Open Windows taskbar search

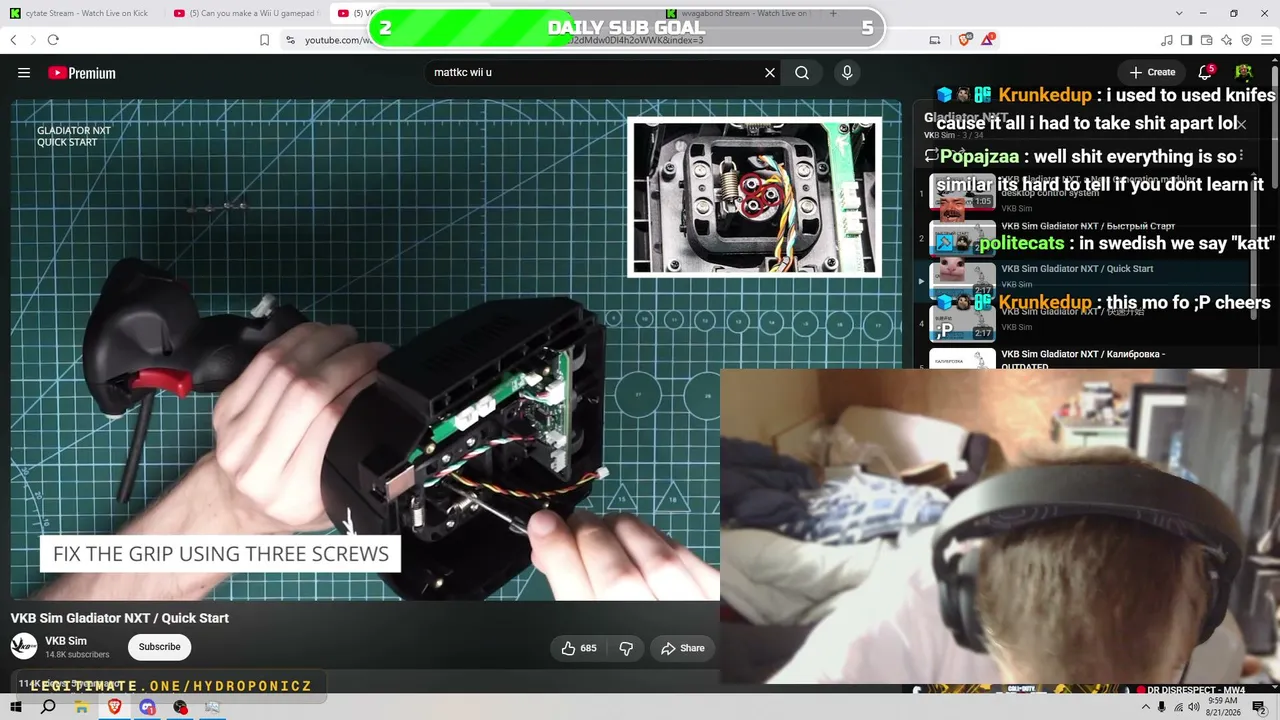tap(48, 707)
